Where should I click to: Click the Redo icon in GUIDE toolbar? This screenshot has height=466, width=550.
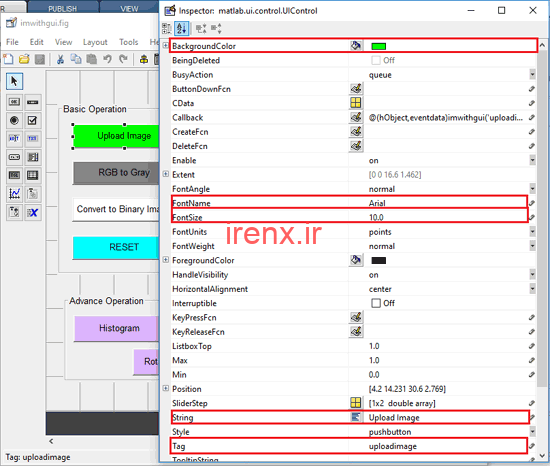[123, 59]
